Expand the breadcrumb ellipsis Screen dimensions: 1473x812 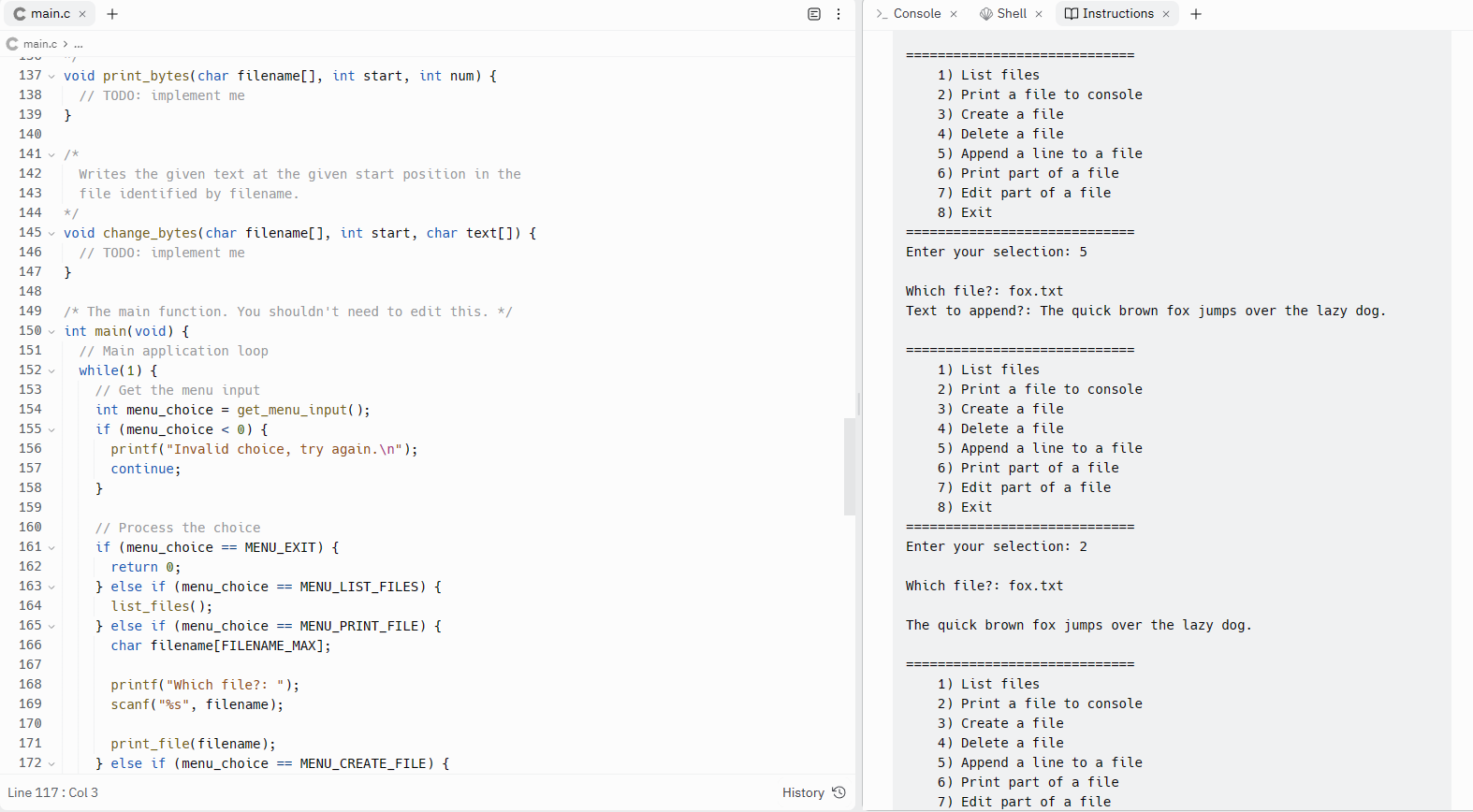pyautogui.click(x=79, y=44)
